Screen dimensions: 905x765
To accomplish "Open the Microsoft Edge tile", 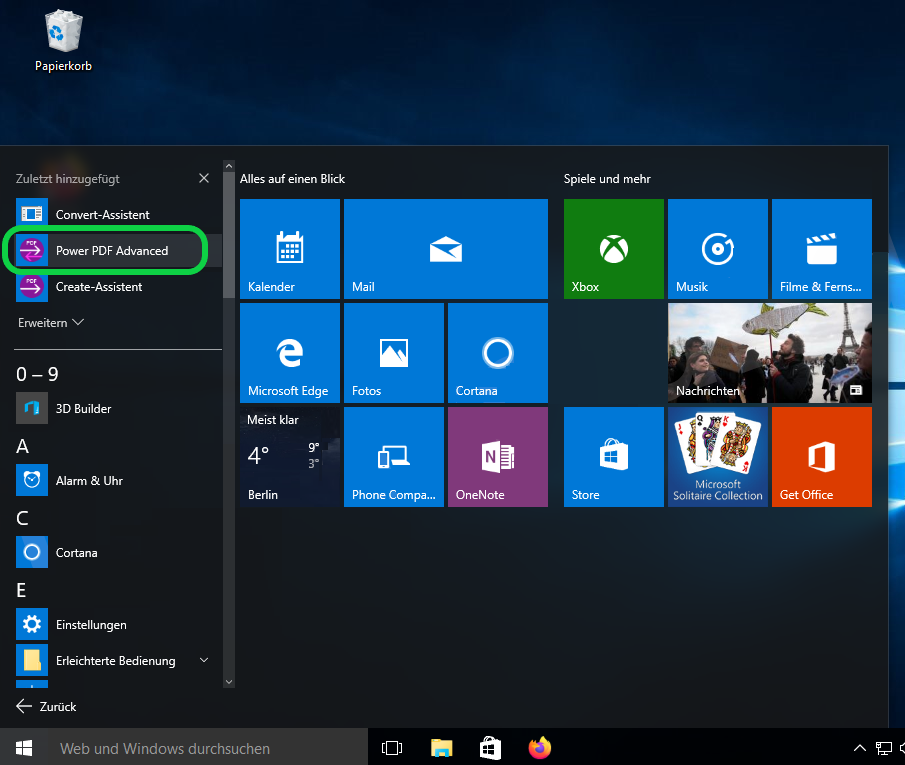I will pos(290,353).
